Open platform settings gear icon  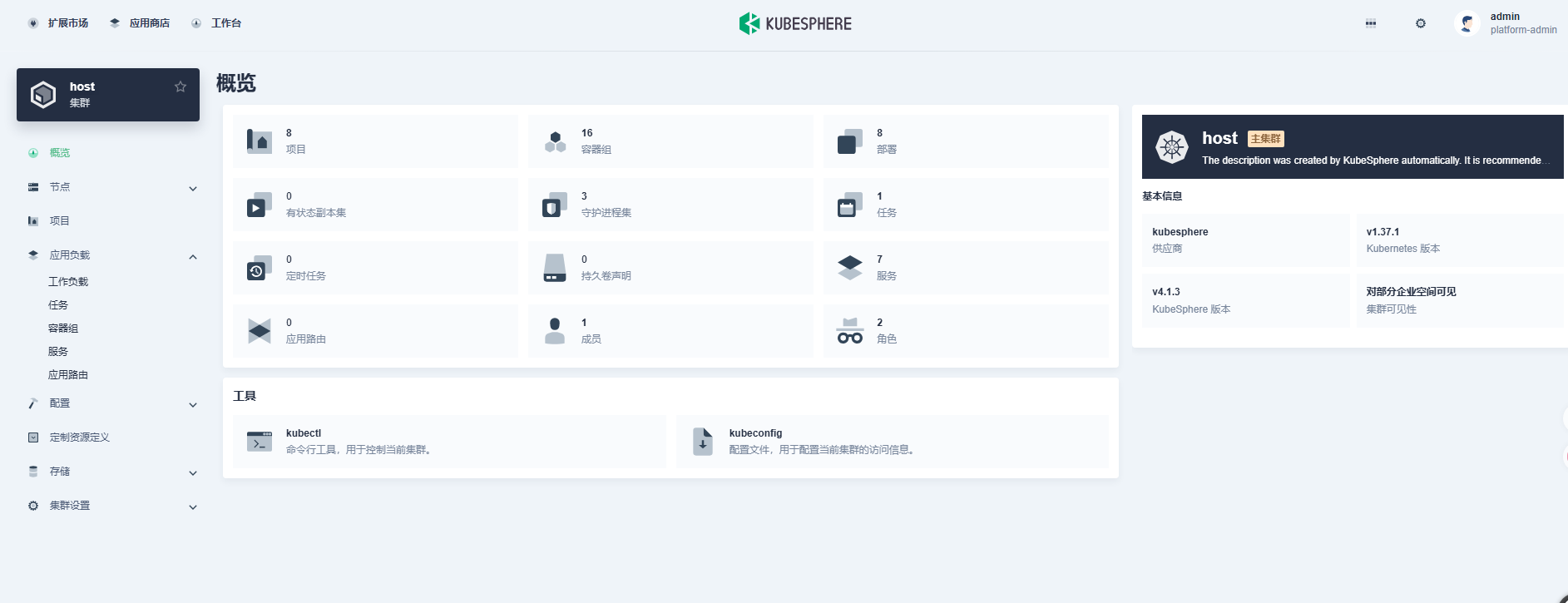(1421, 23)
